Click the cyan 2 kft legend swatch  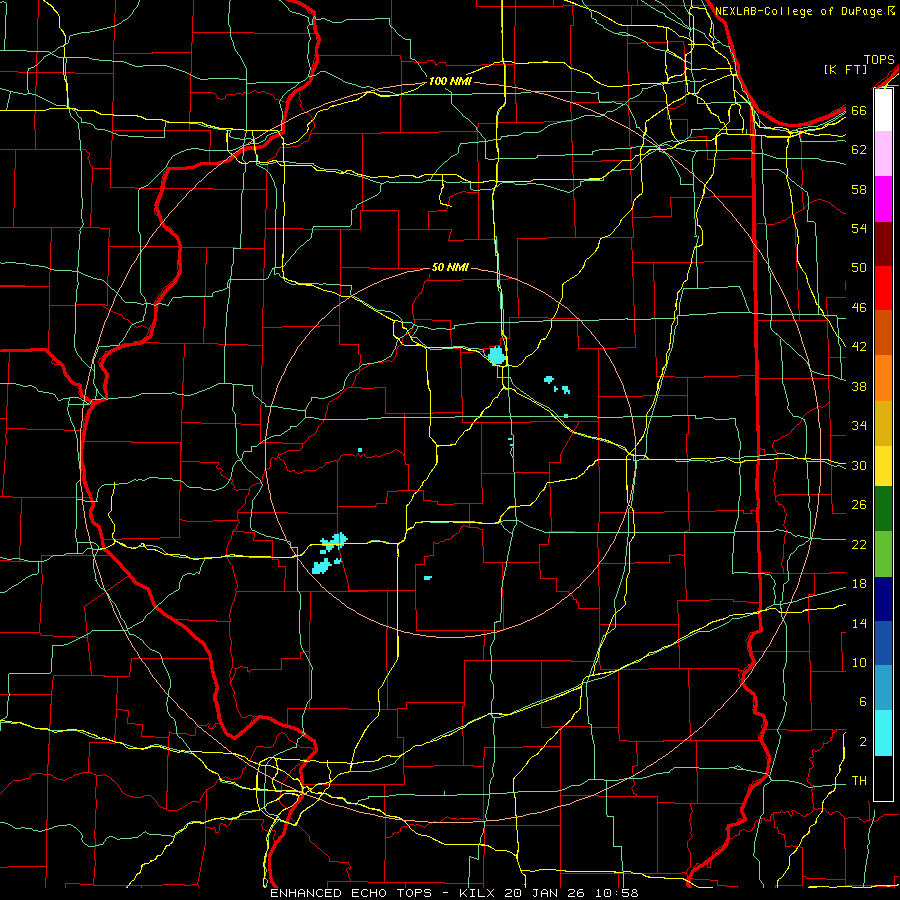[x=883, y=733]
